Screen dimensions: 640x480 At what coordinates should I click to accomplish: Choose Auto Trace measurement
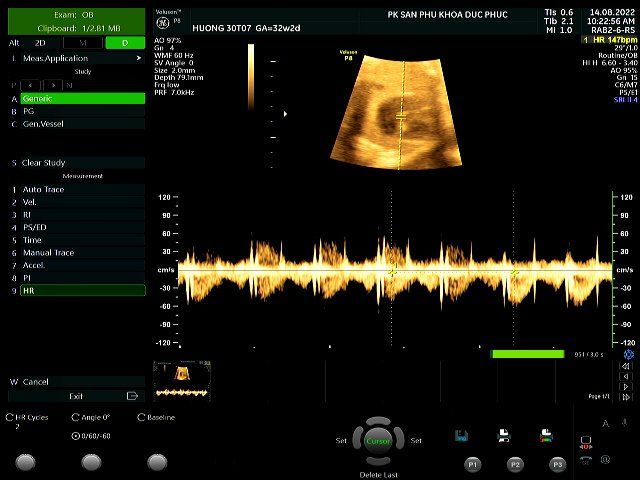tap(83, 189)
